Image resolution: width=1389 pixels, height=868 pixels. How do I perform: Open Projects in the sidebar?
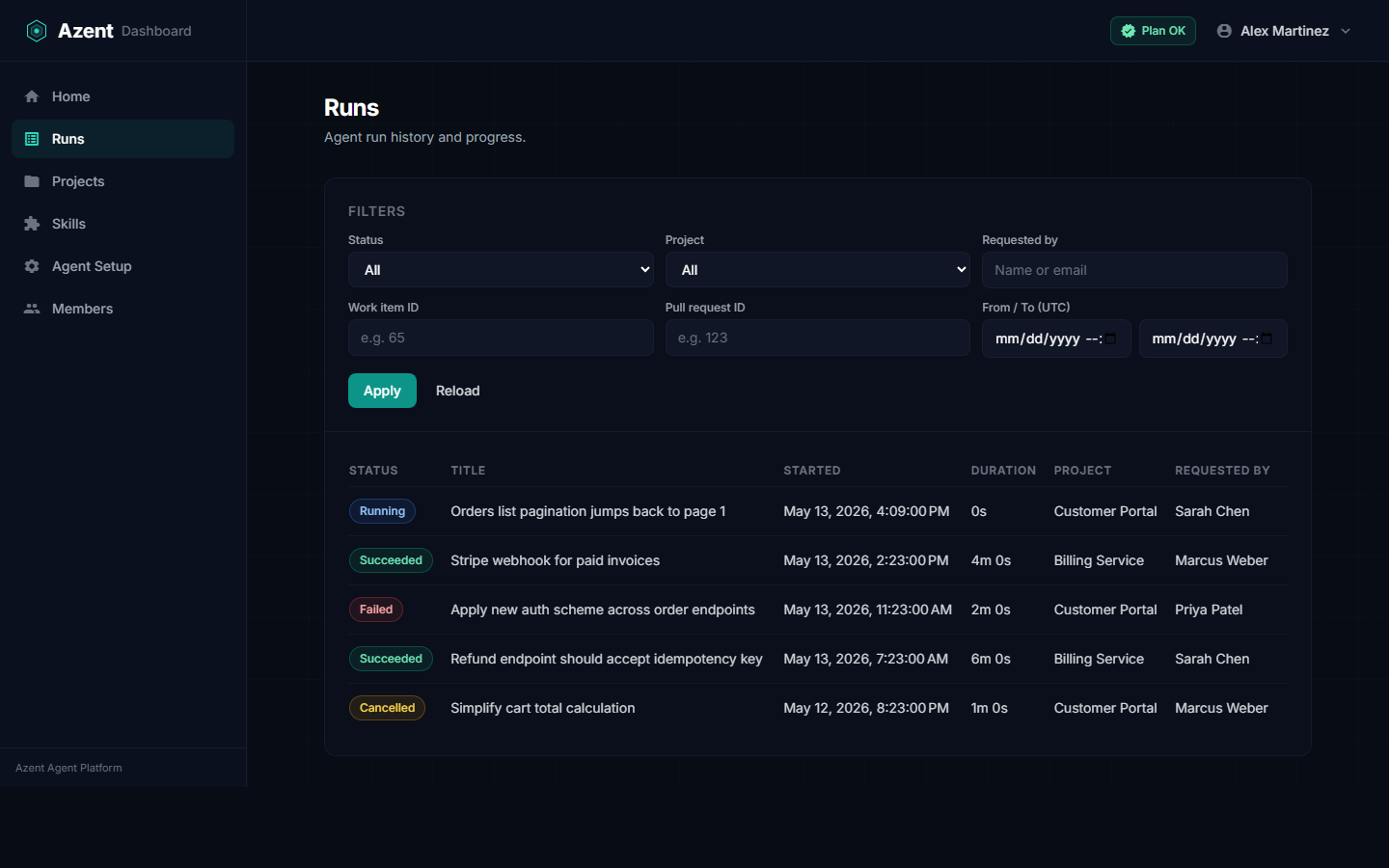coord(123,181)
